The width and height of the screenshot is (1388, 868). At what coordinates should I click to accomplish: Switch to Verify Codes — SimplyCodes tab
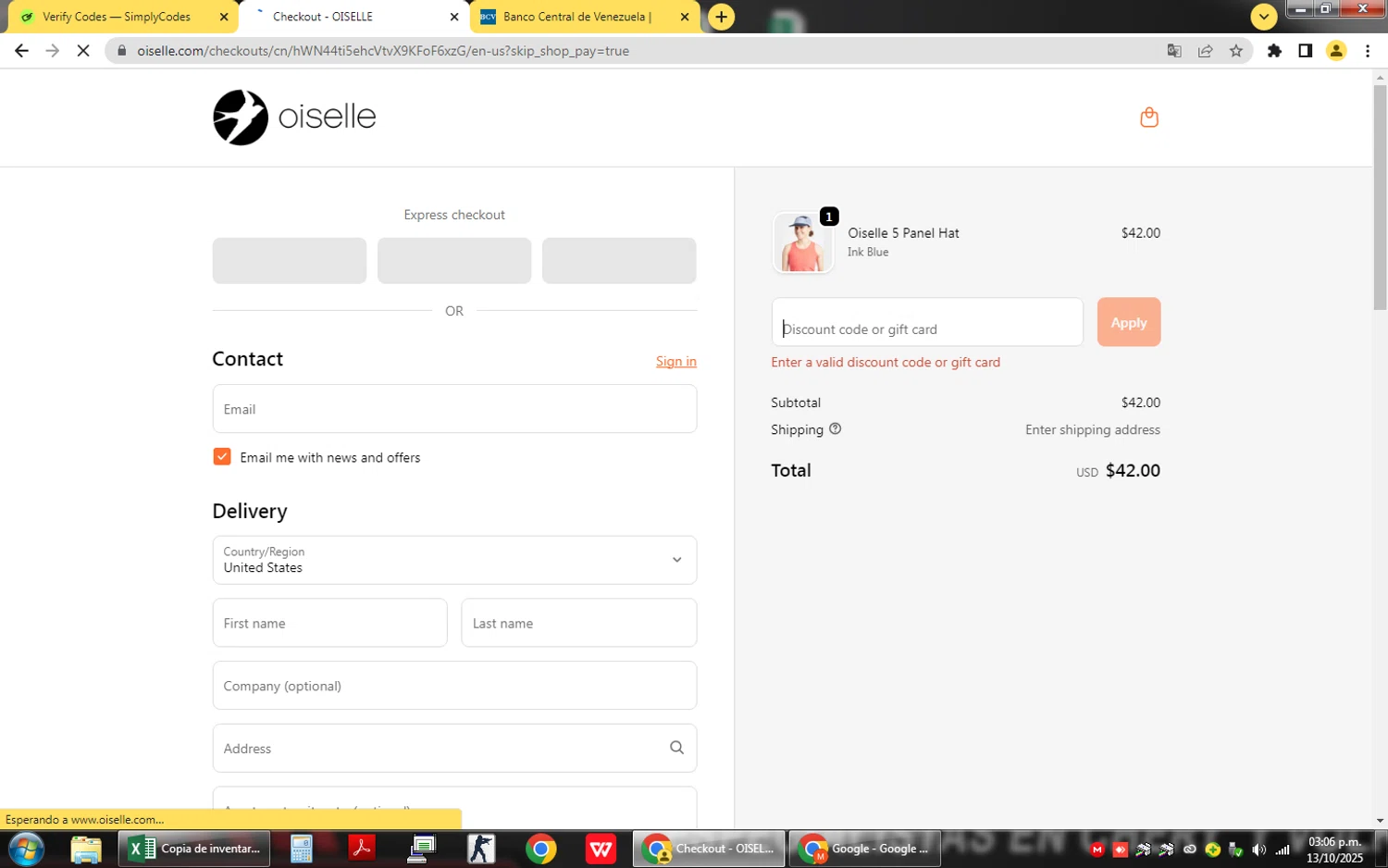point(117,17)
